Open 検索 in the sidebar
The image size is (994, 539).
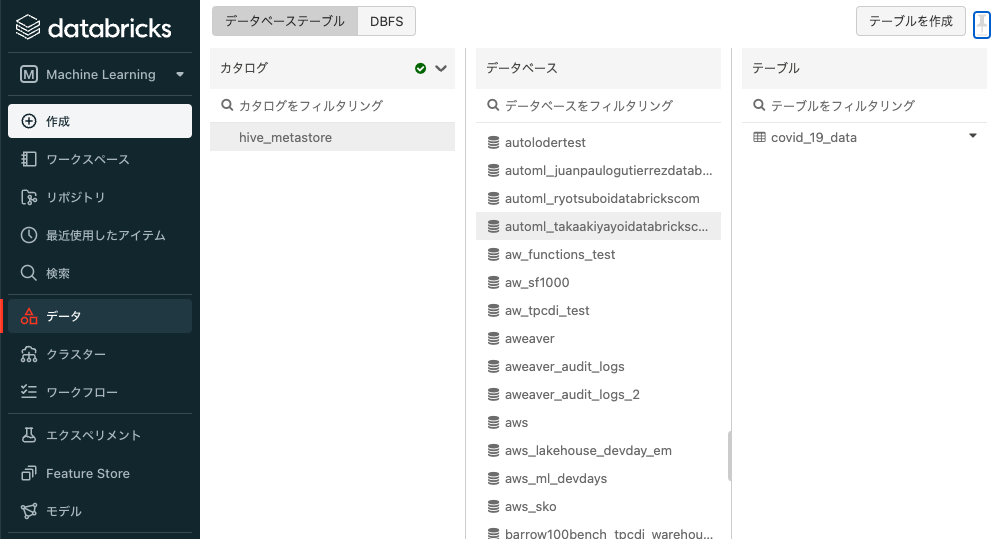100,273
